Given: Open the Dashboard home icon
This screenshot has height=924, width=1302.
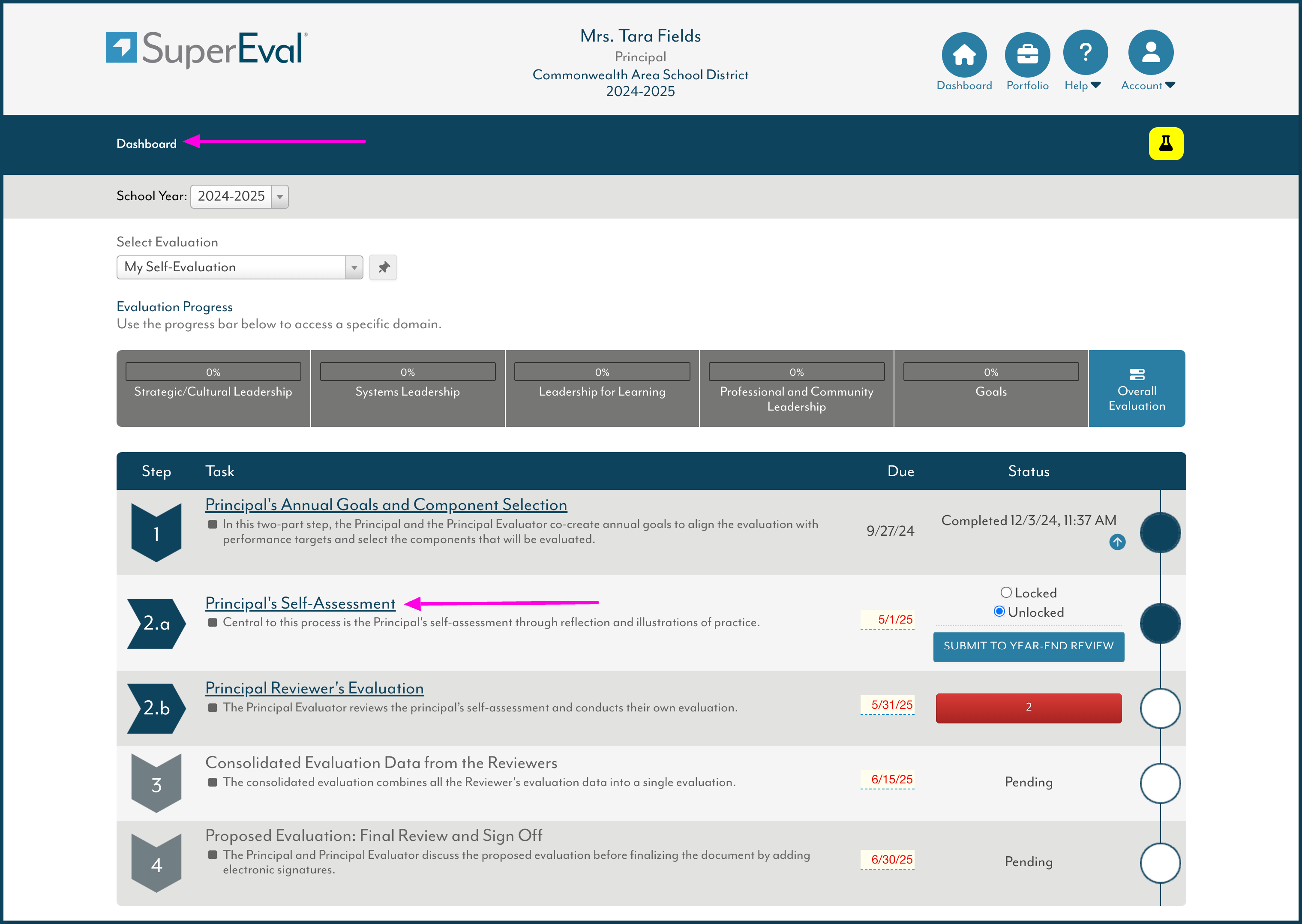Looking at the screenshot, I should pyautogui.click(x=964, y=54).
